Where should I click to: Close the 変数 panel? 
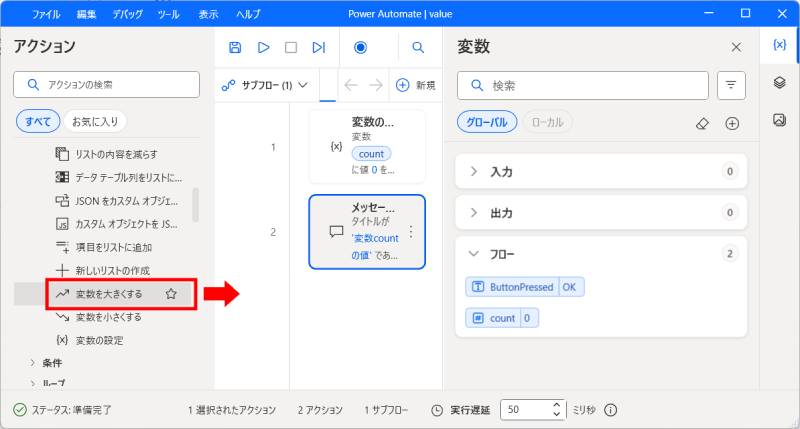tap(736, 47)
